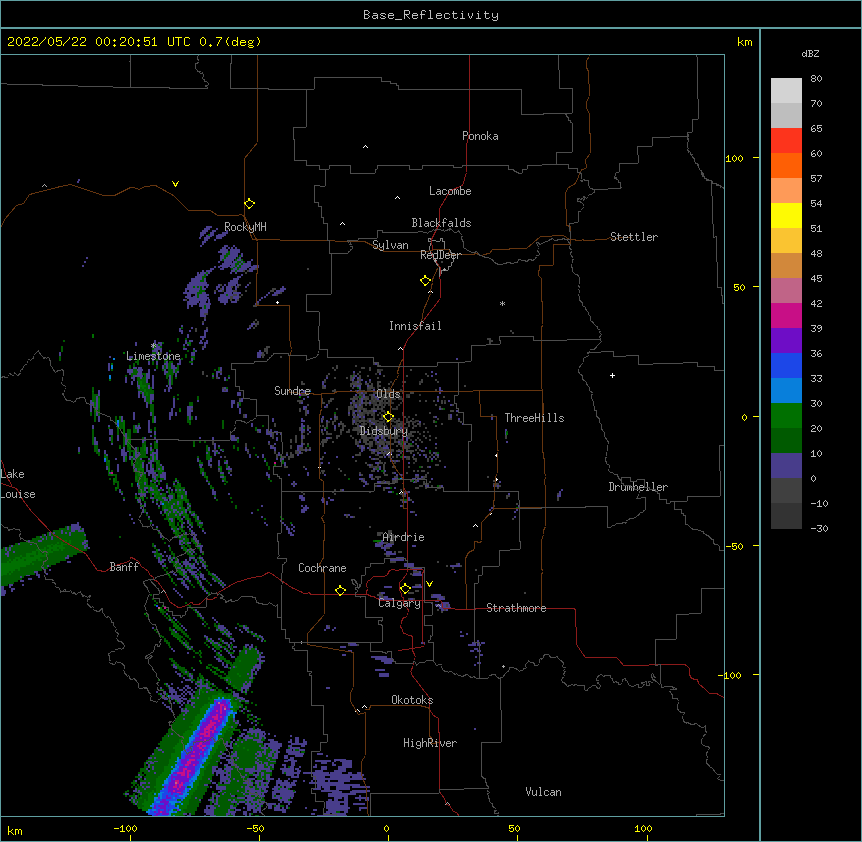Viewport: 862px width, 842px height.
Task: Select the brown 48-45 dBZ legend swatch
Action: (786, 265)
